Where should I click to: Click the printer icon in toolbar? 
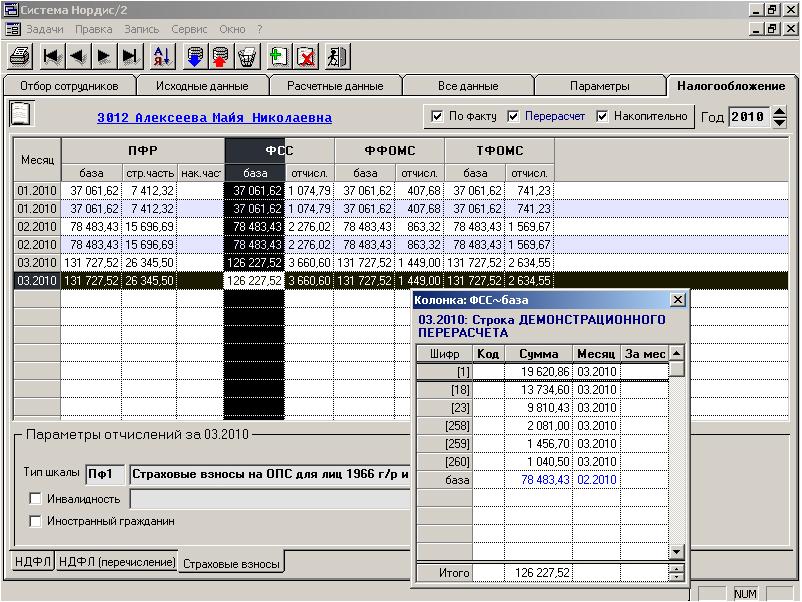20,56
